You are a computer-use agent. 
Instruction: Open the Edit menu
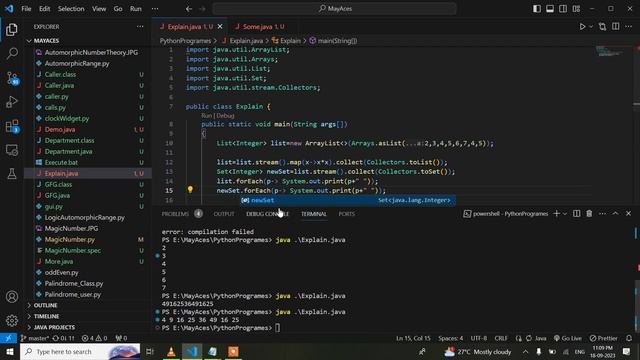44,9
